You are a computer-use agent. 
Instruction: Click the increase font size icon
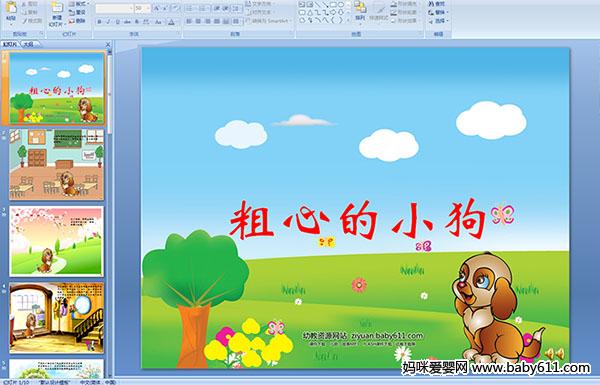(157, 8)
